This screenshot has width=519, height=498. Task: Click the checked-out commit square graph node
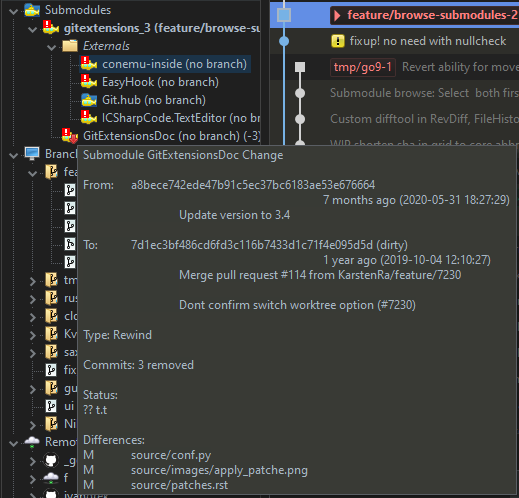click(x=284, y=15)
